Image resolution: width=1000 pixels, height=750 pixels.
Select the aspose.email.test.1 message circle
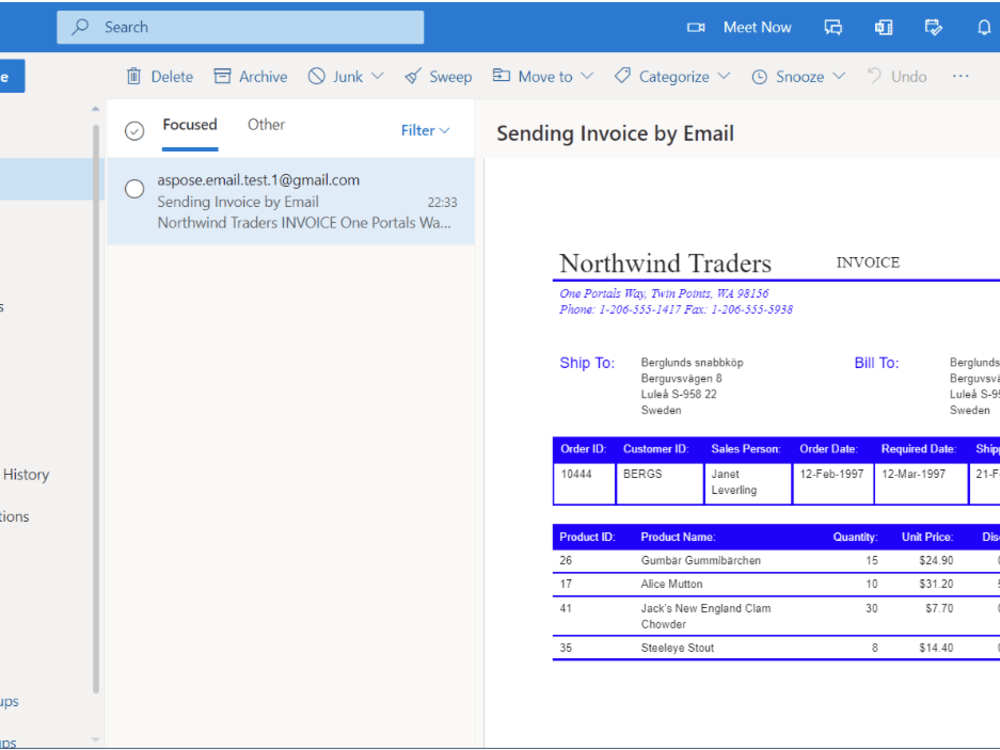(134, 189)
